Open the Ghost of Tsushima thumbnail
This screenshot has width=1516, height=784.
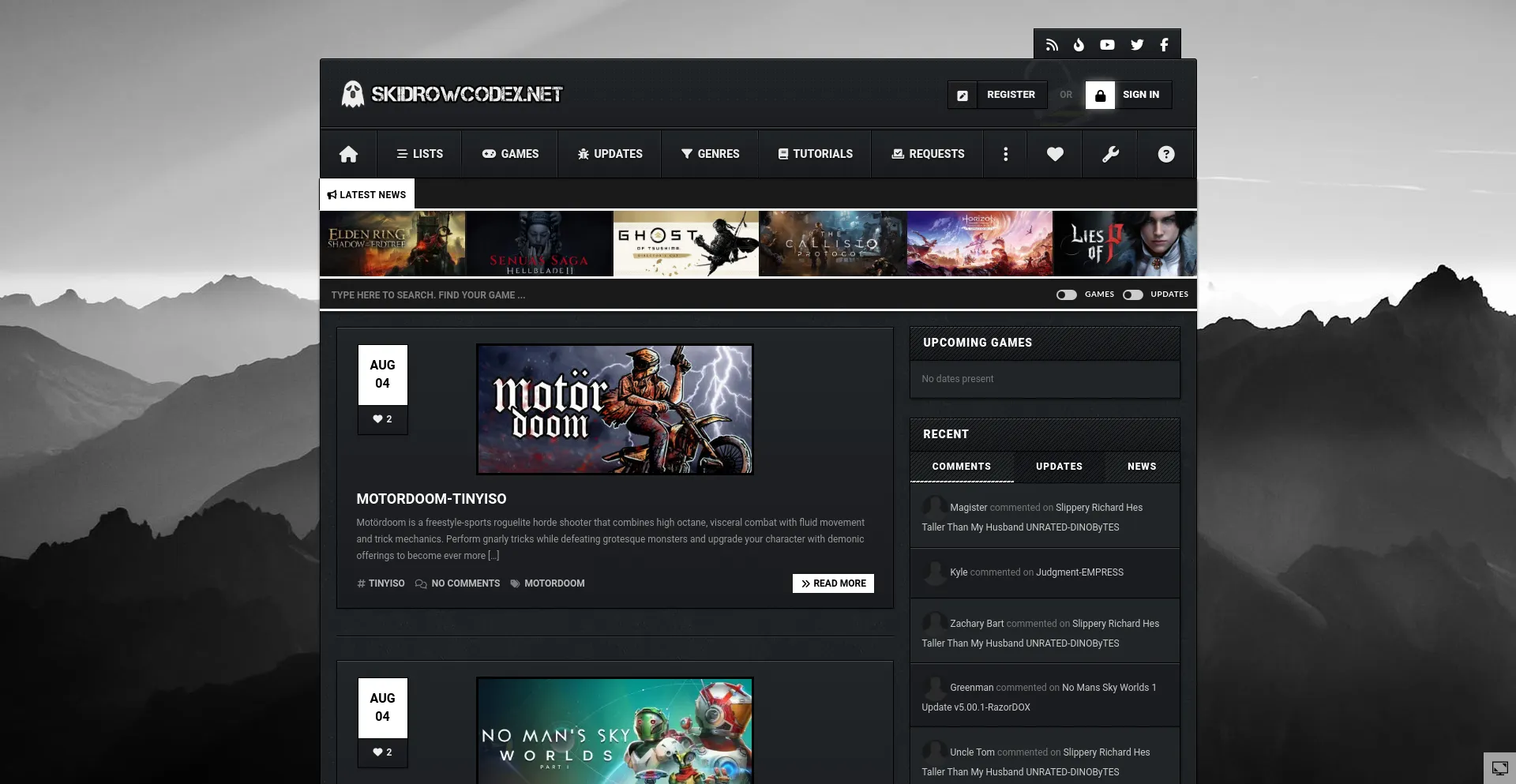tap(686, 243)
